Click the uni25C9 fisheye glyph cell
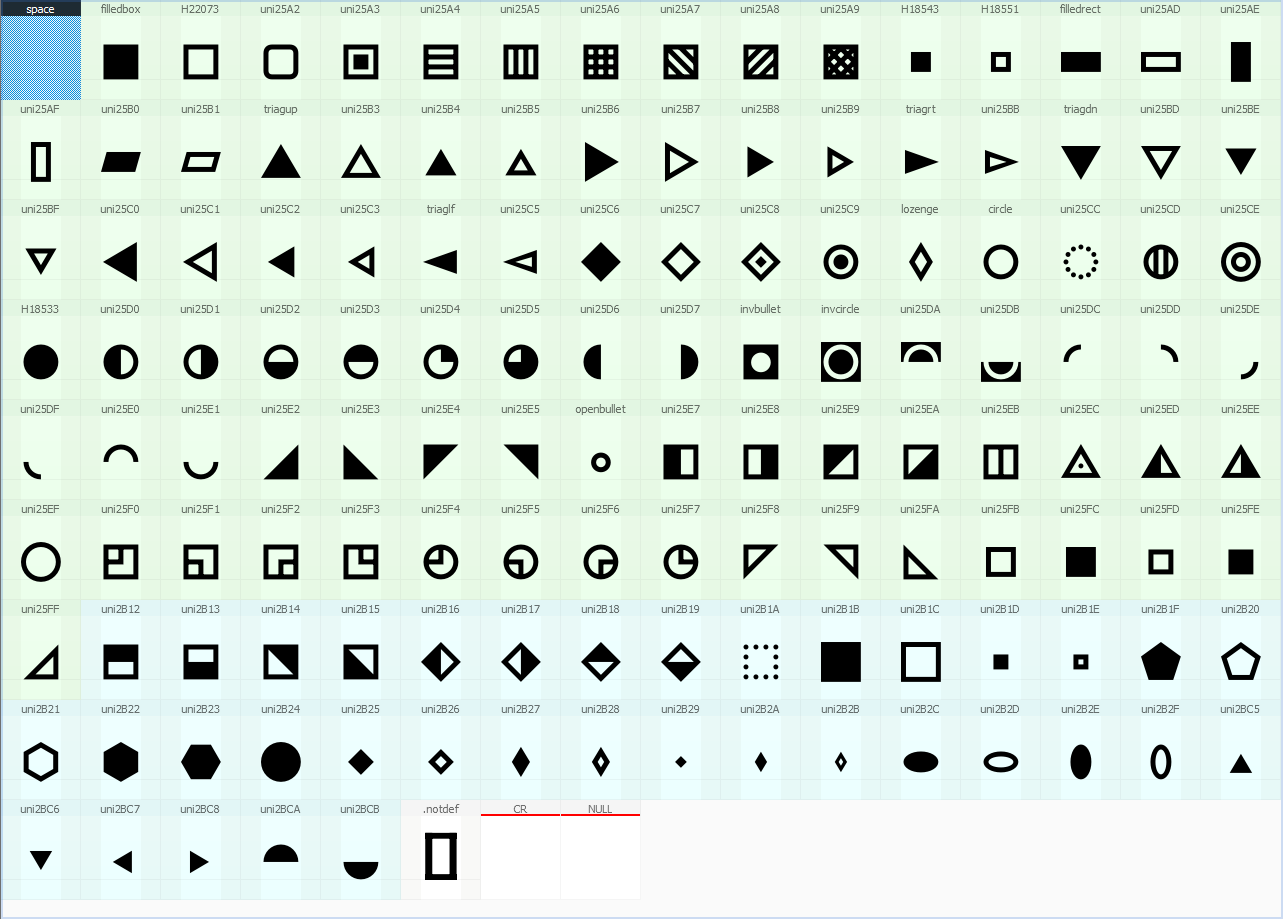Screen dimensions: 1283x919 [840, 261]
